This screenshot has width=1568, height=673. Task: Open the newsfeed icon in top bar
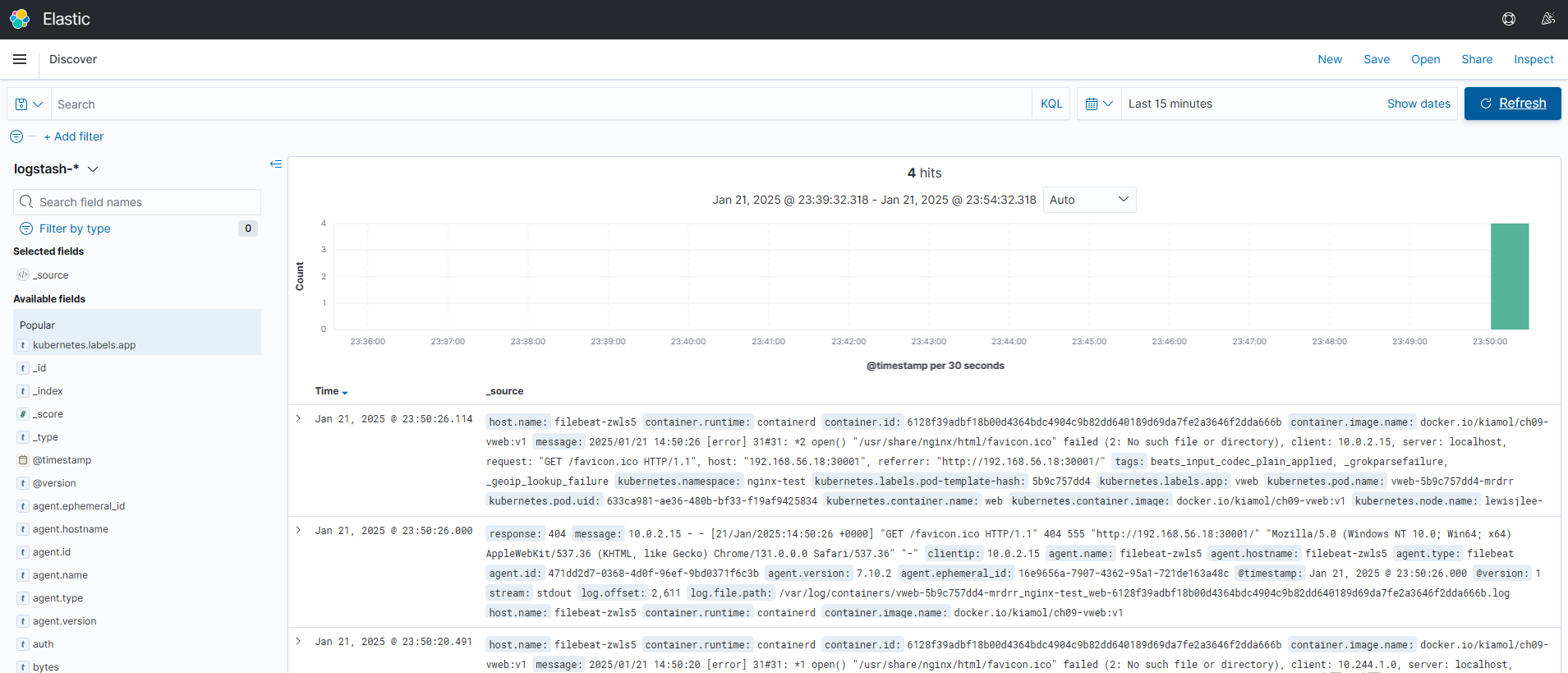[x=1548, y=19]
